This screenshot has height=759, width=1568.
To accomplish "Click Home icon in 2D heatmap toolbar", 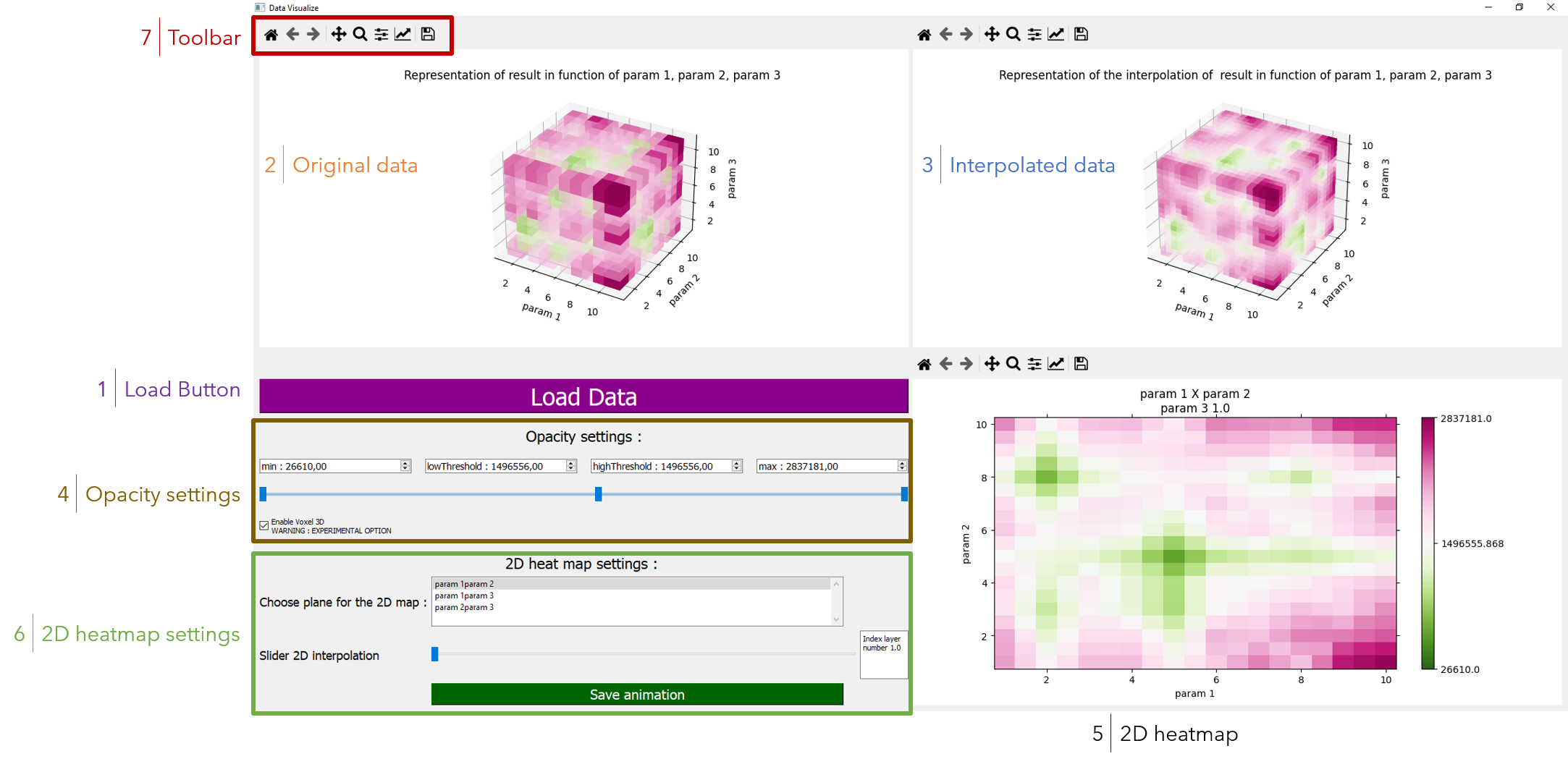I will click(924, 363).
